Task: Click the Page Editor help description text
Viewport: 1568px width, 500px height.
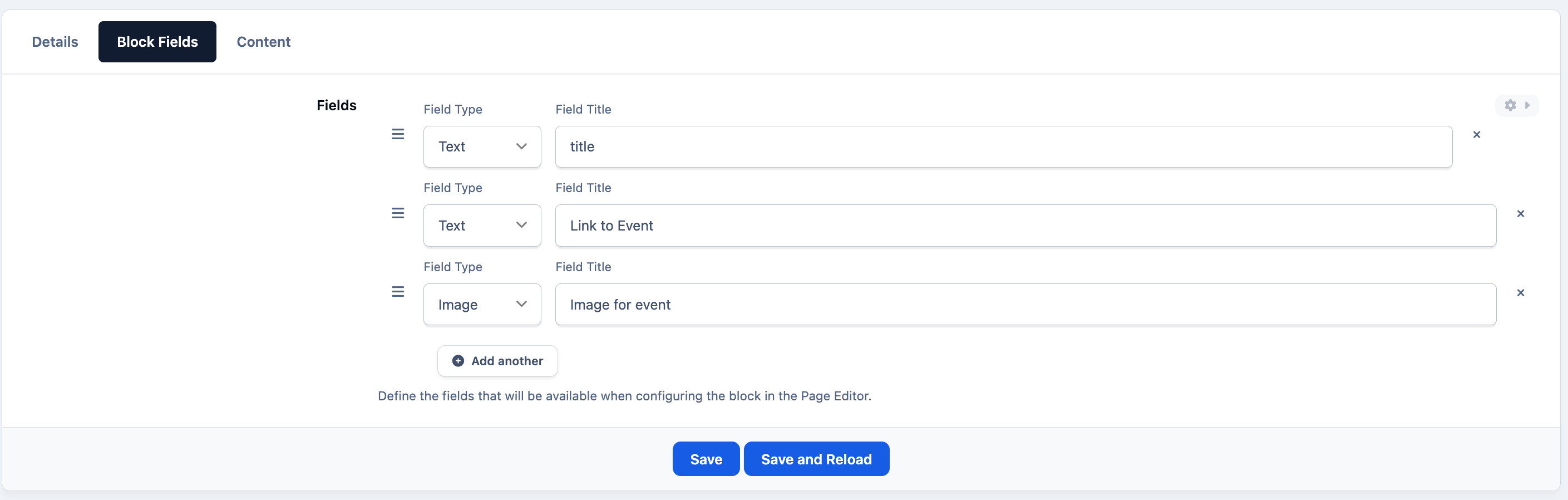Action: coord(624,396)
